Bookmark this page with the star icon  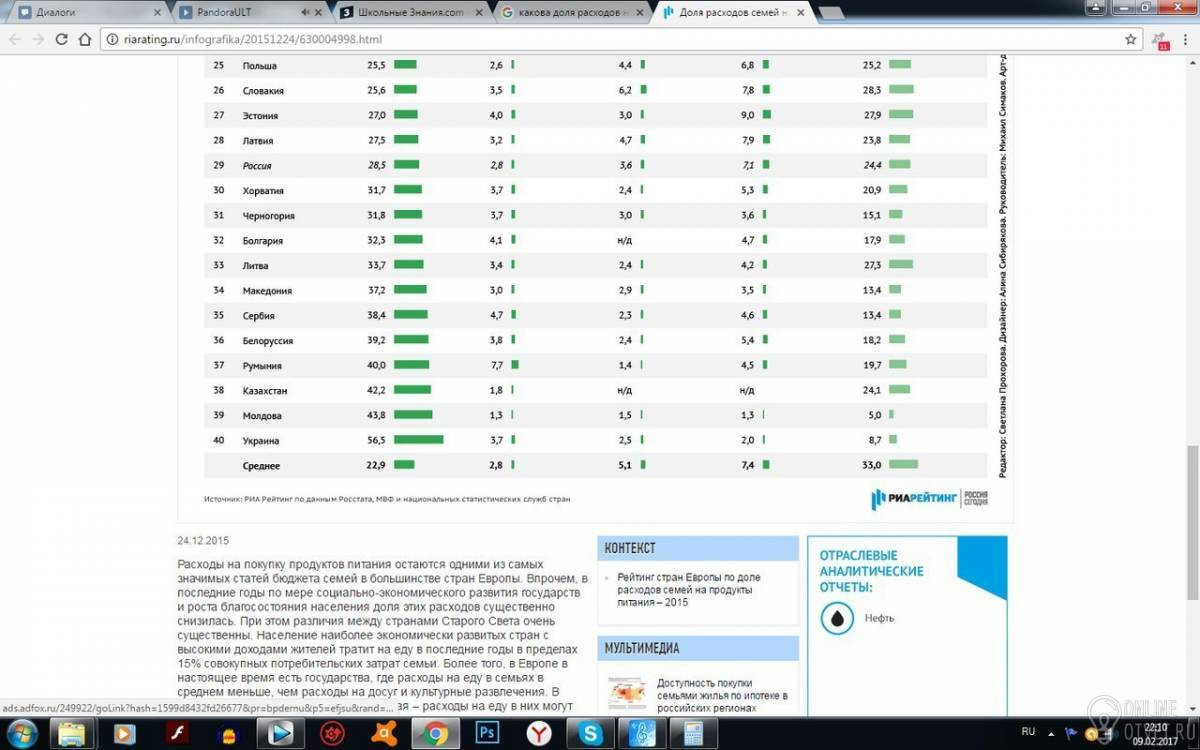[x=1131, y=39]
